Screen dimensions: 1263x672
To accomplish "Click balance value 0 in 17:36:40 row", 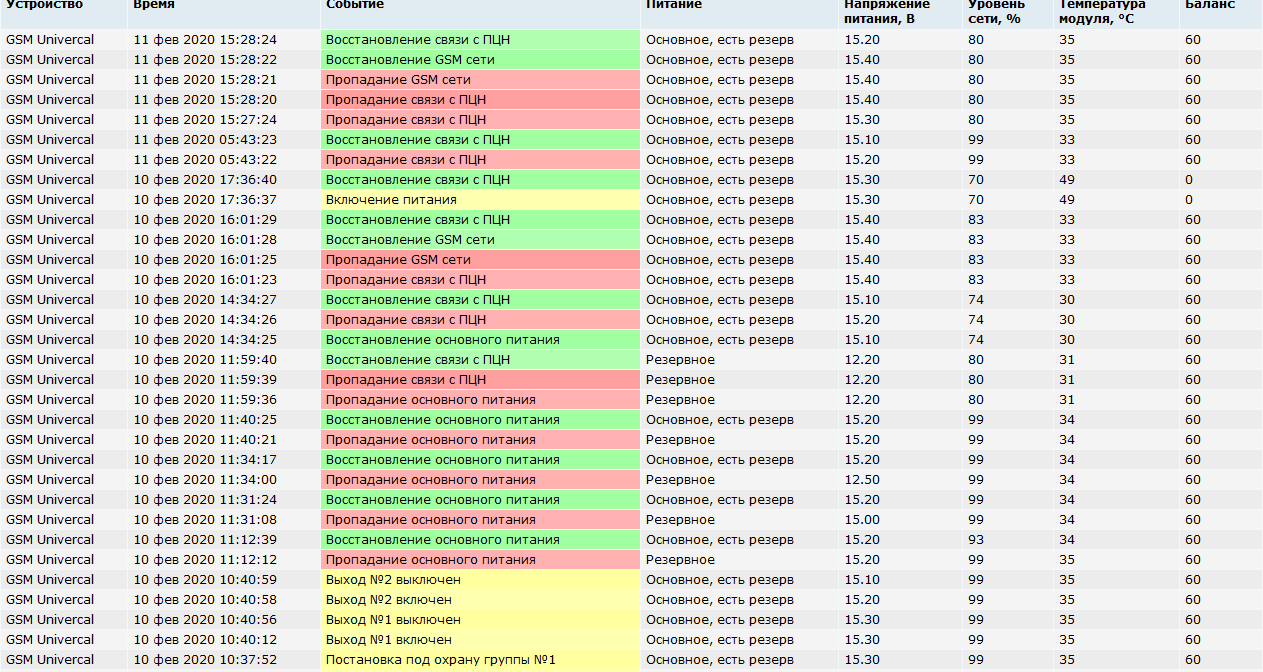I will point(1189,180).
